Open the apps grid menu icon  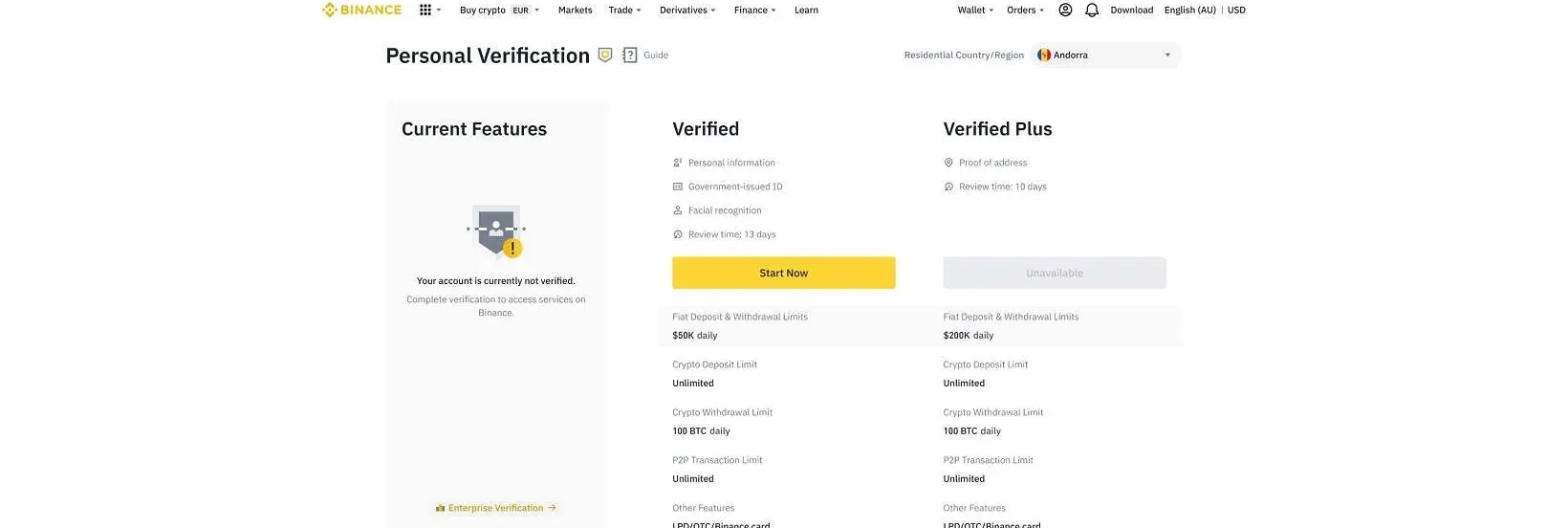[425, 11]
